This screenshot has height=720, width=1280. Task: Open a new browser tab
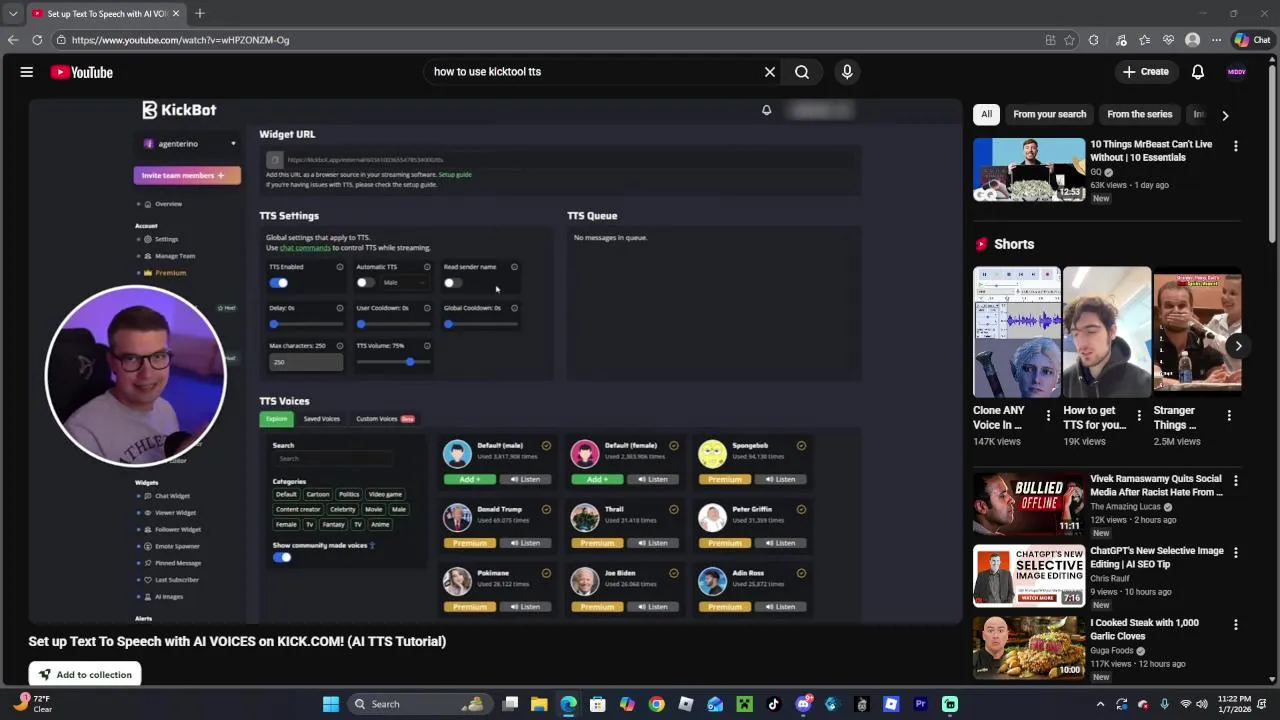click(200, 14)
